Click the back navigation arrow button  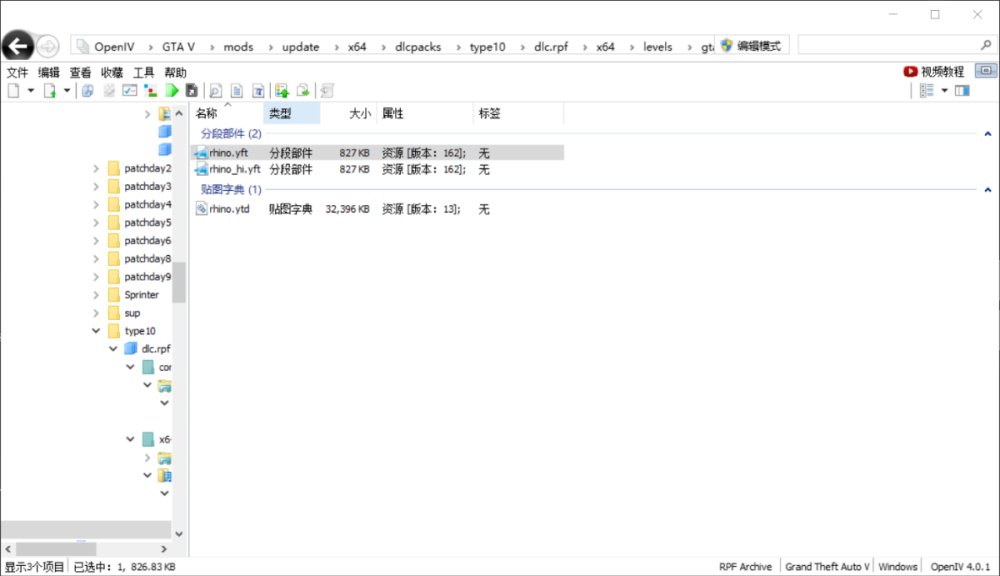click(x=17, y=46)
